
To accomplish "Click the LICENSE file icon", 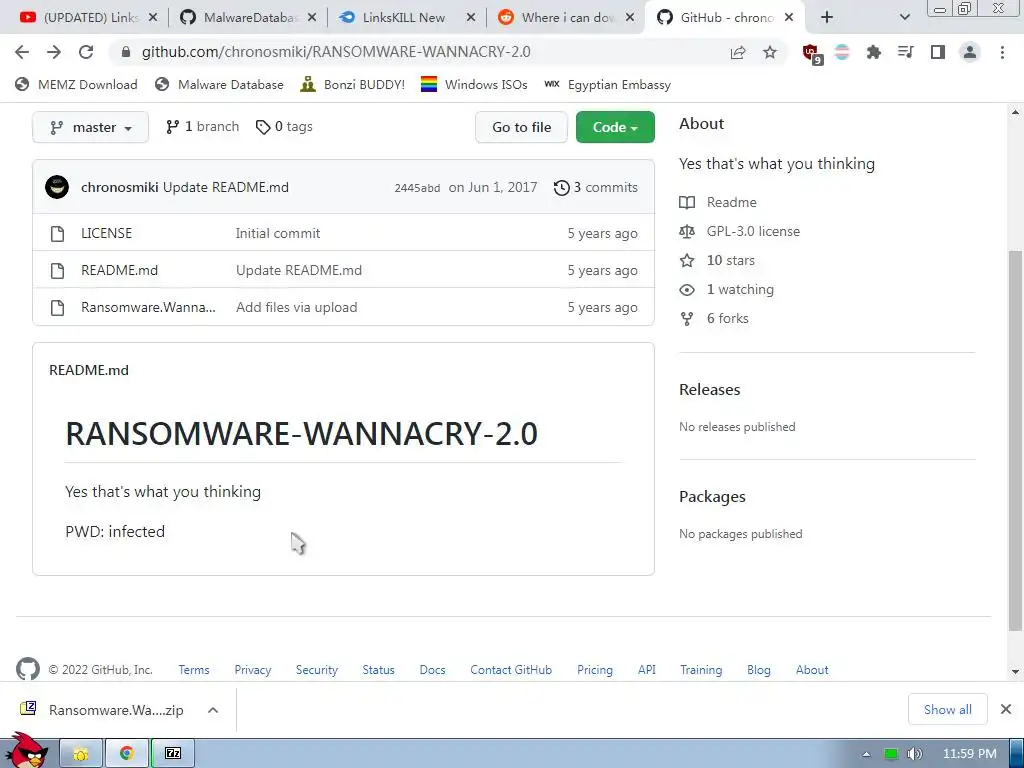I will click(57, 233).
